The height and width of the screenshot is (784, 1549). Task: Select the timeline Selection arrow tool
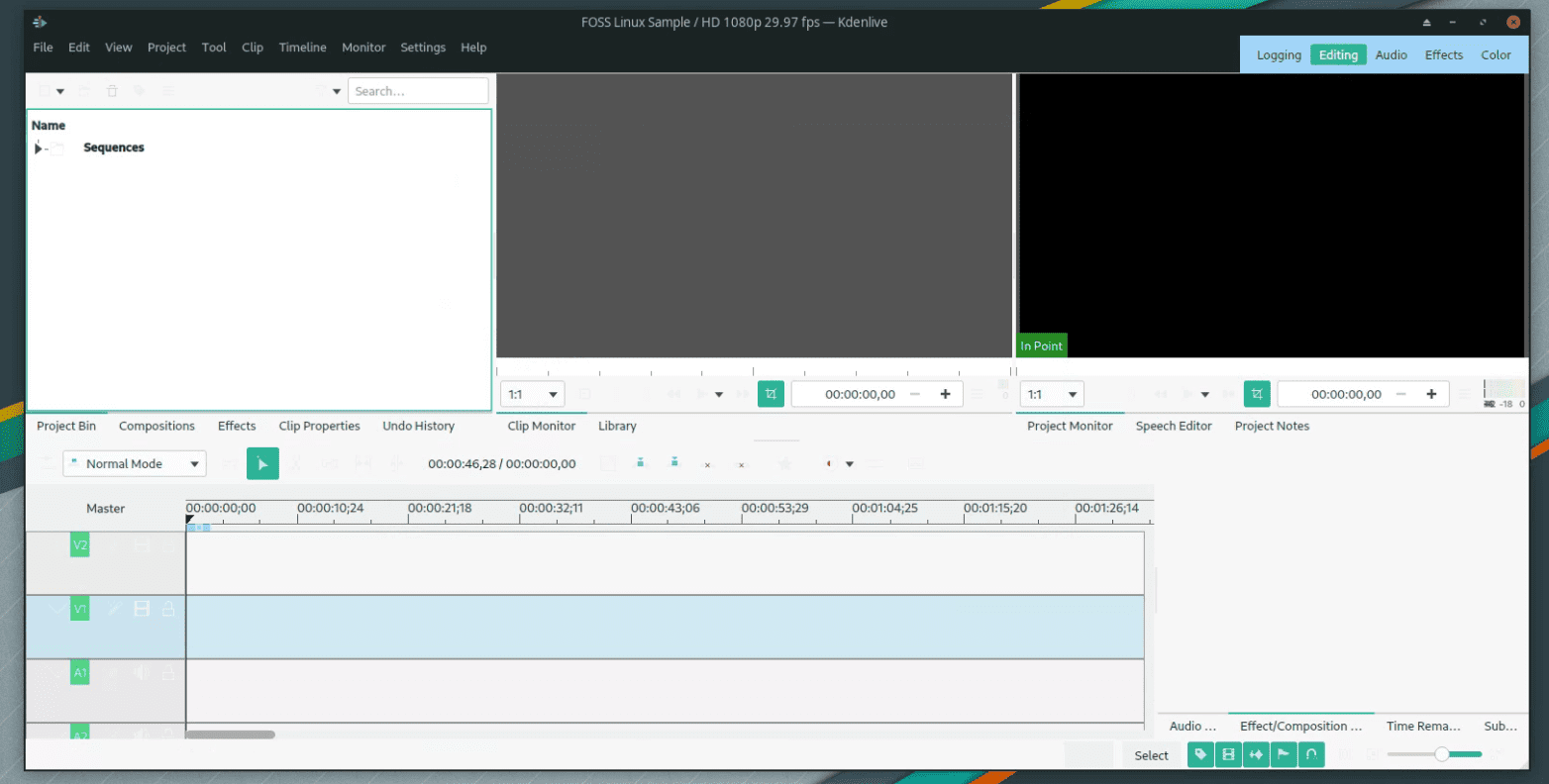pyautogui.click(x=262, y=463)
